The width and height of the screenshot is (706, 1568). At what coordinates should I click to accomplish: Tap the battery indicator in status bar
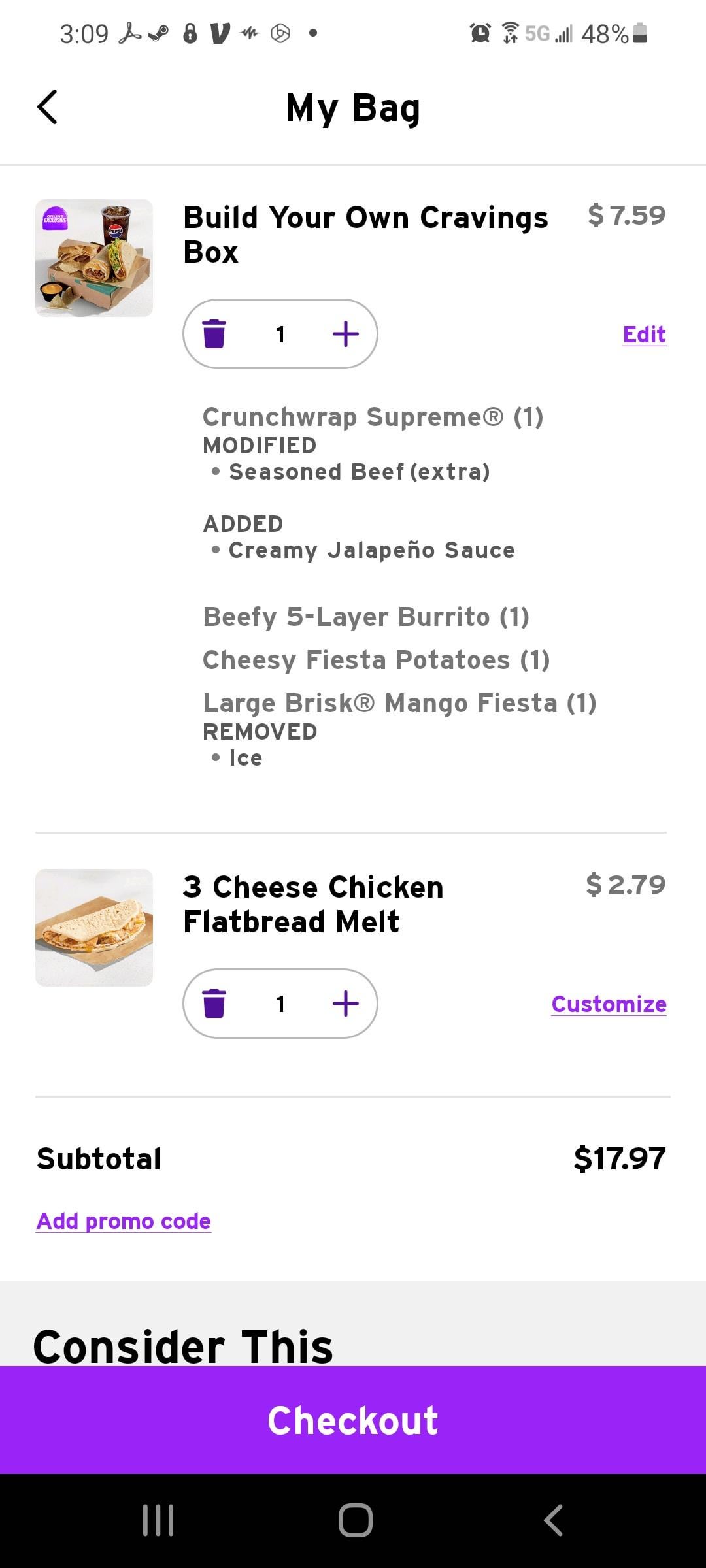coord(641,33)
